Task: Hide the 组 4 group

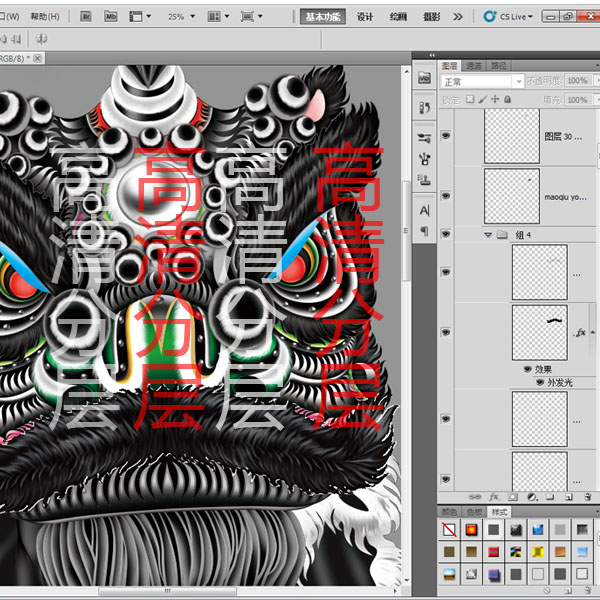Action: [446, 234]
